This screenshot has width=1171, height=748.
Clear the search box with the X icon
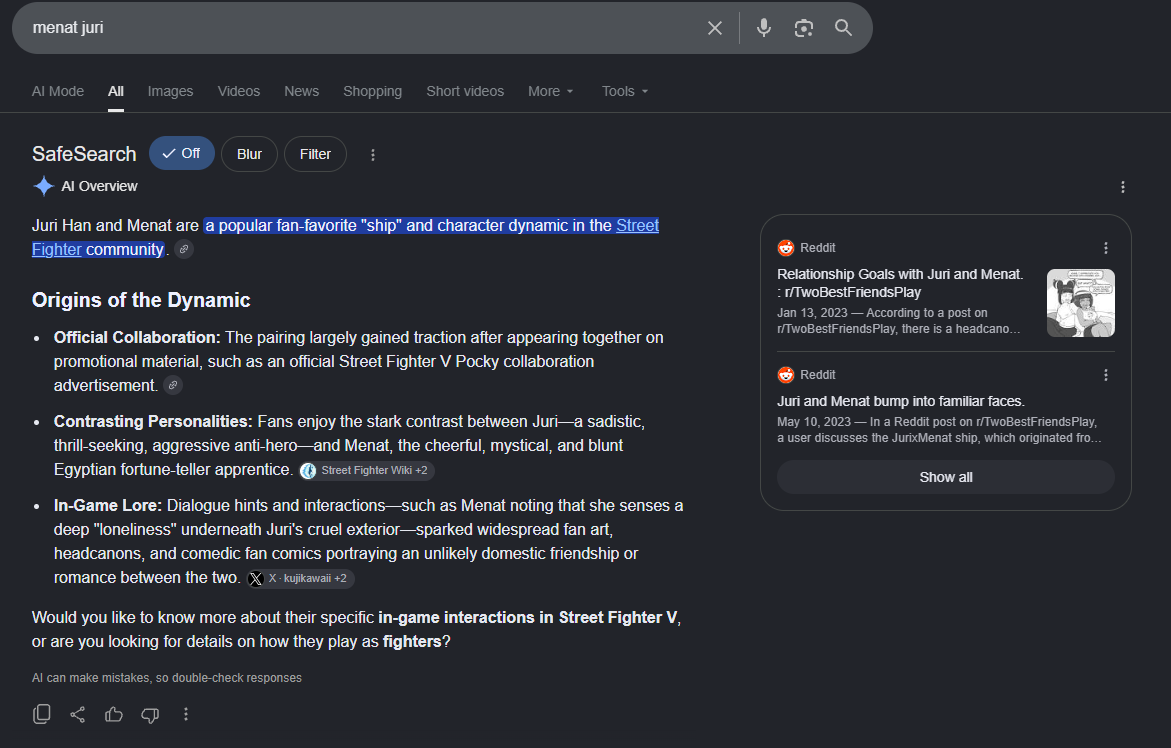point(715,28)
